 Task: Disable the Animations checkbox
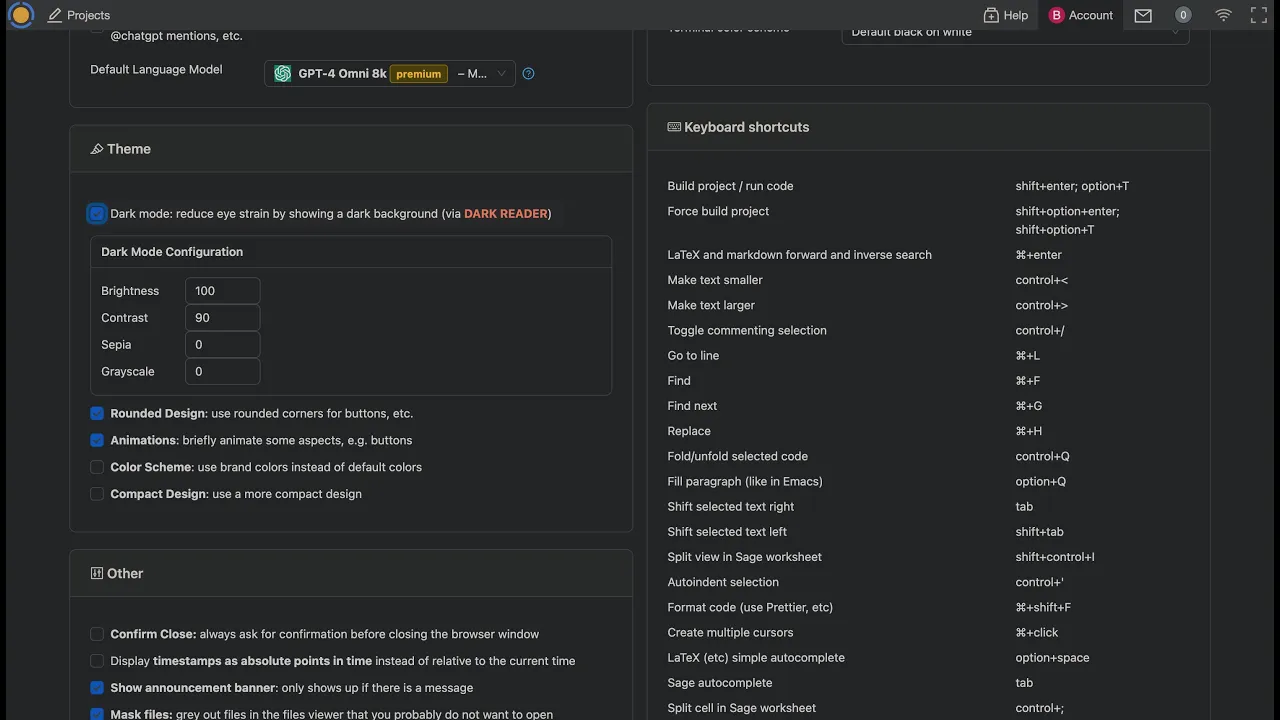click(97, 440)
